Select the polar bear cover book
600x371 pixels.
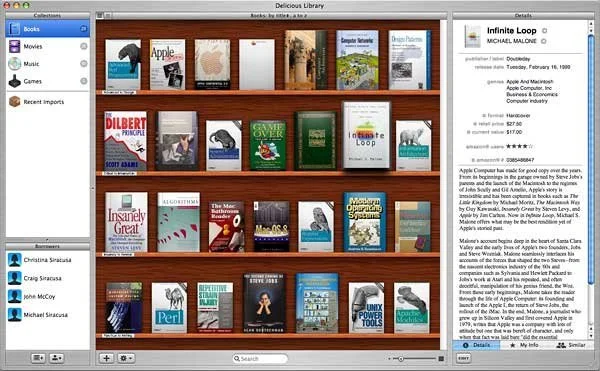click(x=413, y=145)
